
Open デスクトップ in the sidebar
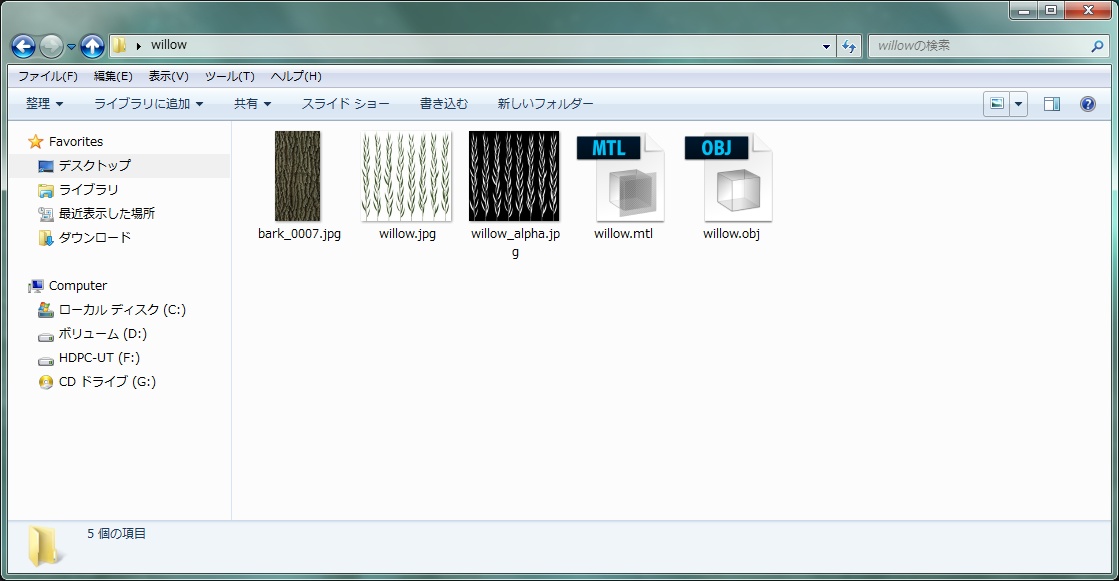click(84, 166)
